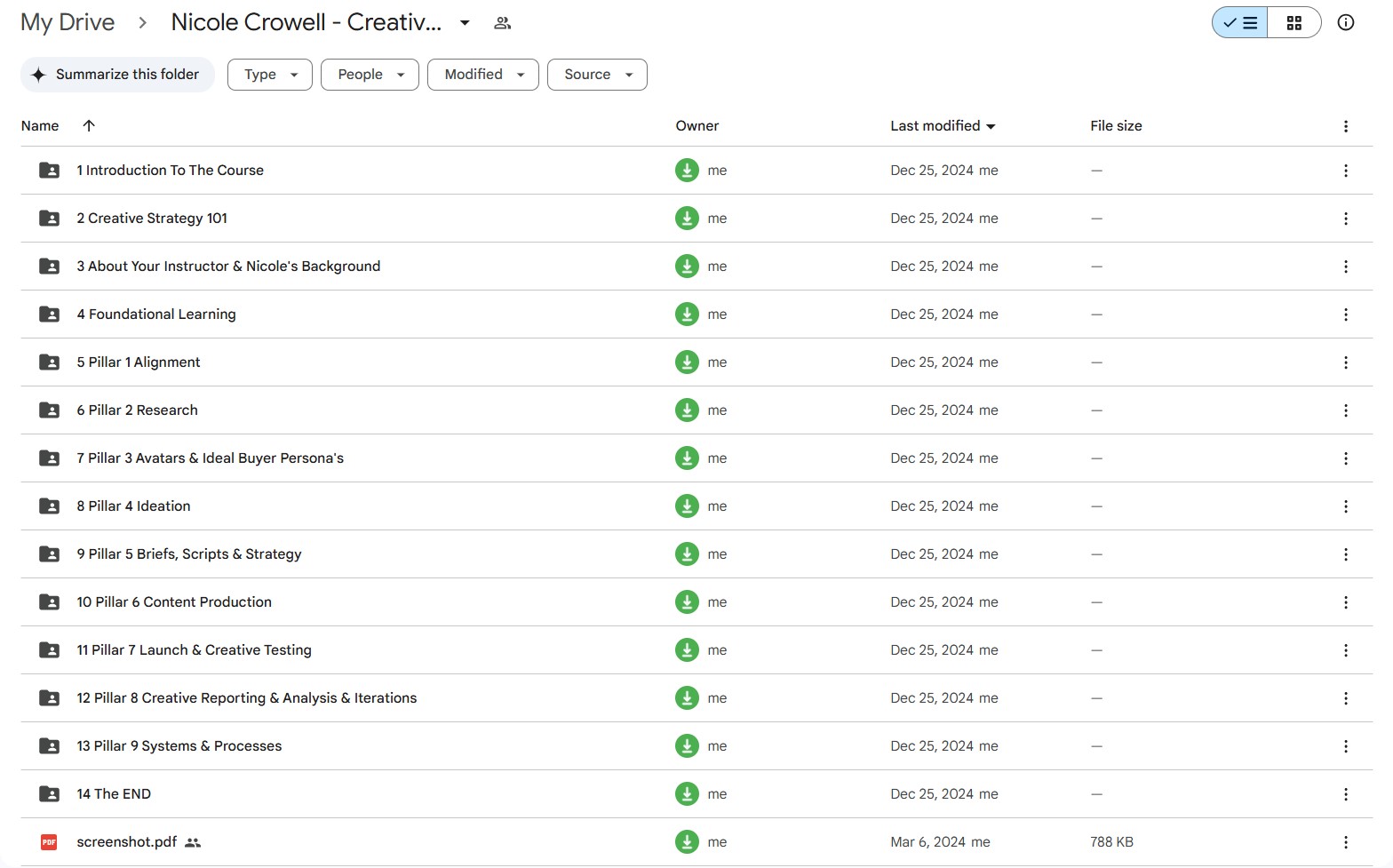Expand the People filter dropdown
The image size is (1393, 868).
pos(370,75)
